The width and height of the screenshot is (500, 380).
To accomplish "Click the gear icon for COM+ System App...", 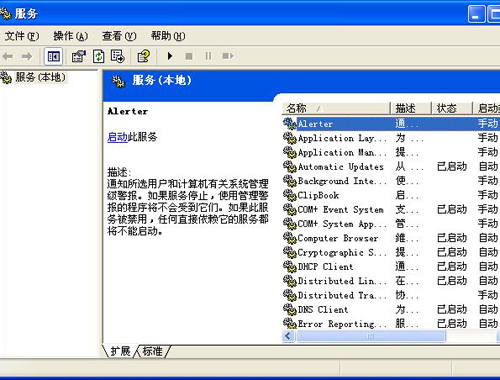I will (290, 224).
